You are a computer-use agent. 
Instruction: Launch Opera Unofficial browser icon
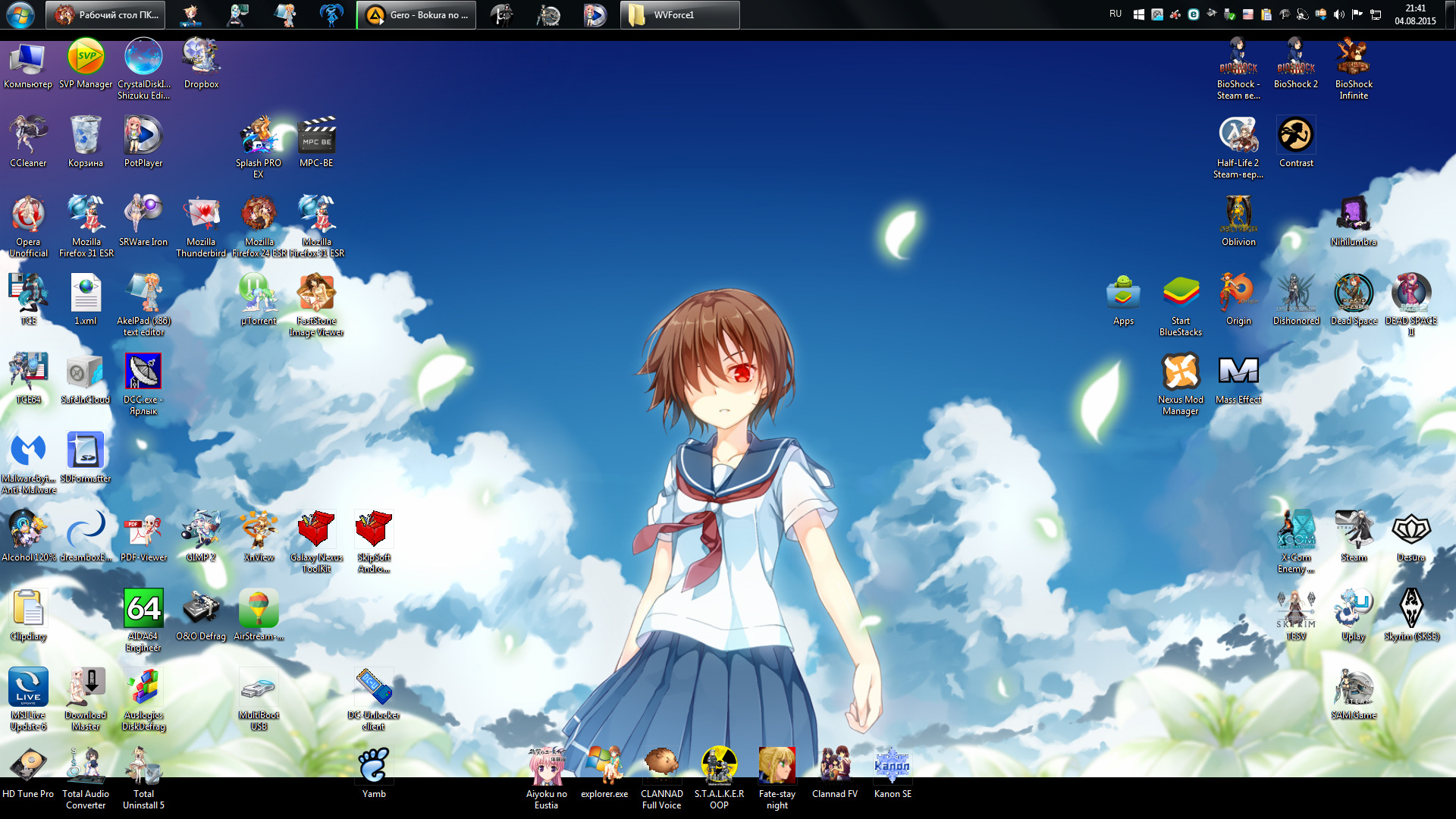tap(28, 226)
